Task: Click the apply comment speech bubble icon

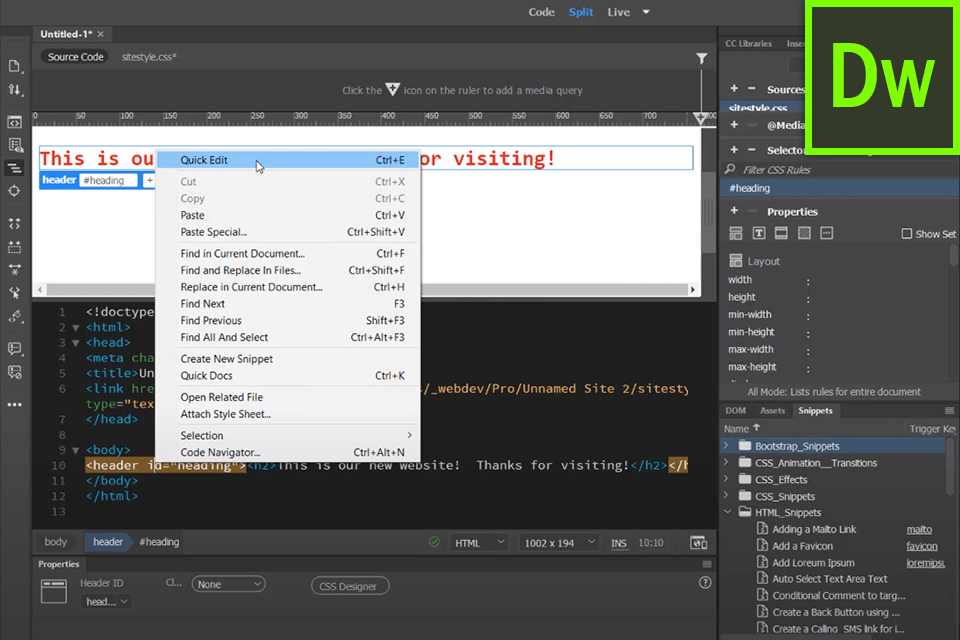Action: tap(14, 348)
